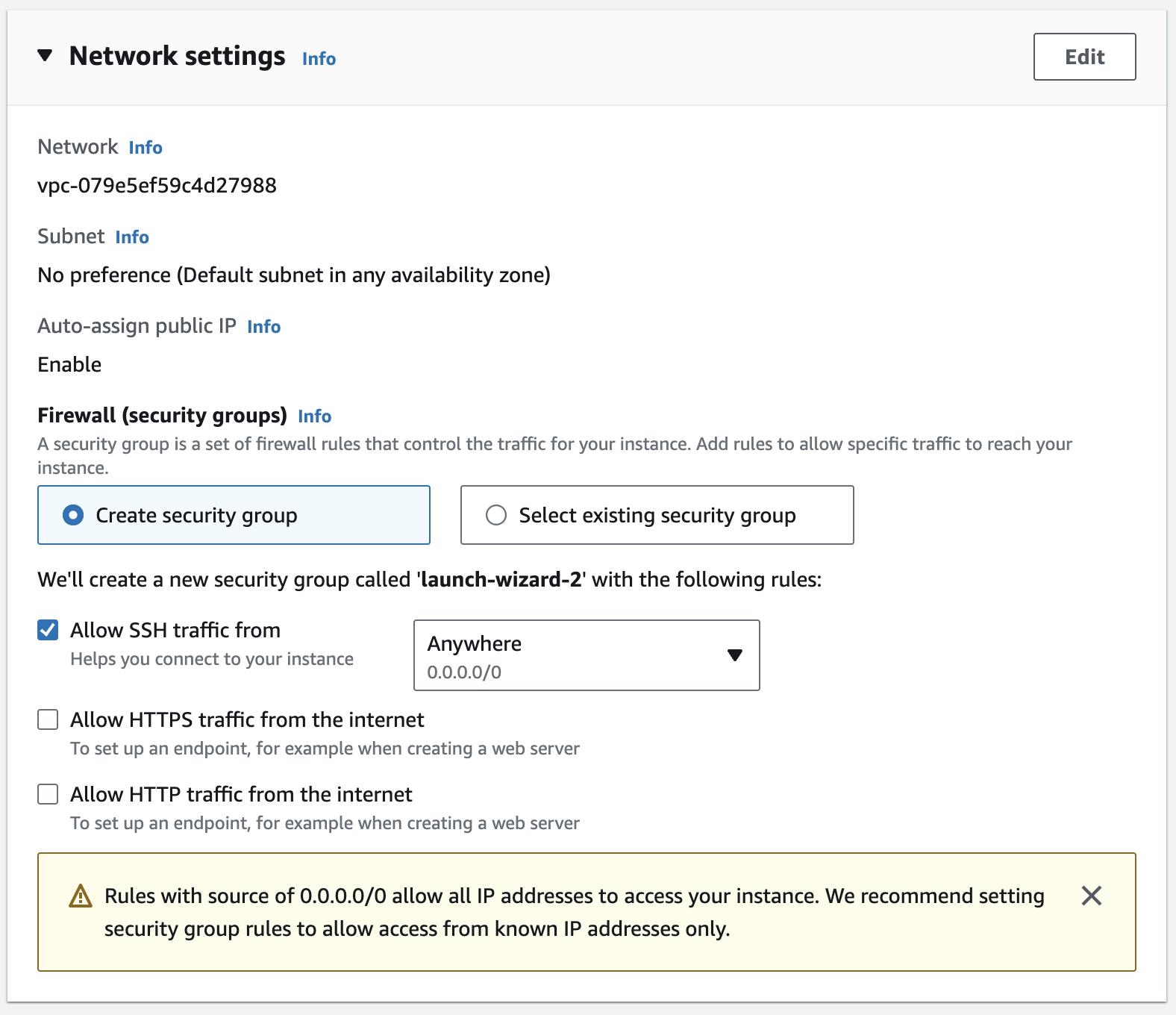Collapse the Network settings section triangle
The height and width of the screenshot is (1015, 1176).
pos(46,56)
